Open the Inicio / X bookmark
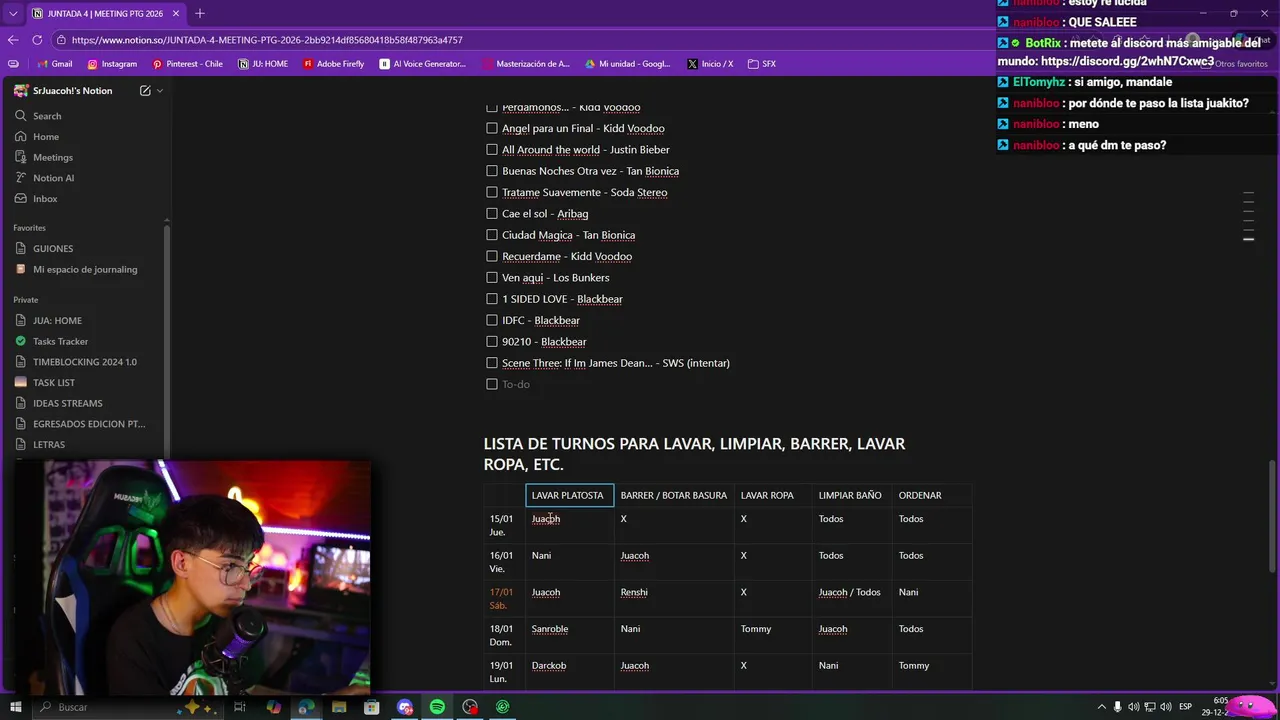This screenshot has width=1280, height=720. pyautogui.click(x=710, y=64)
